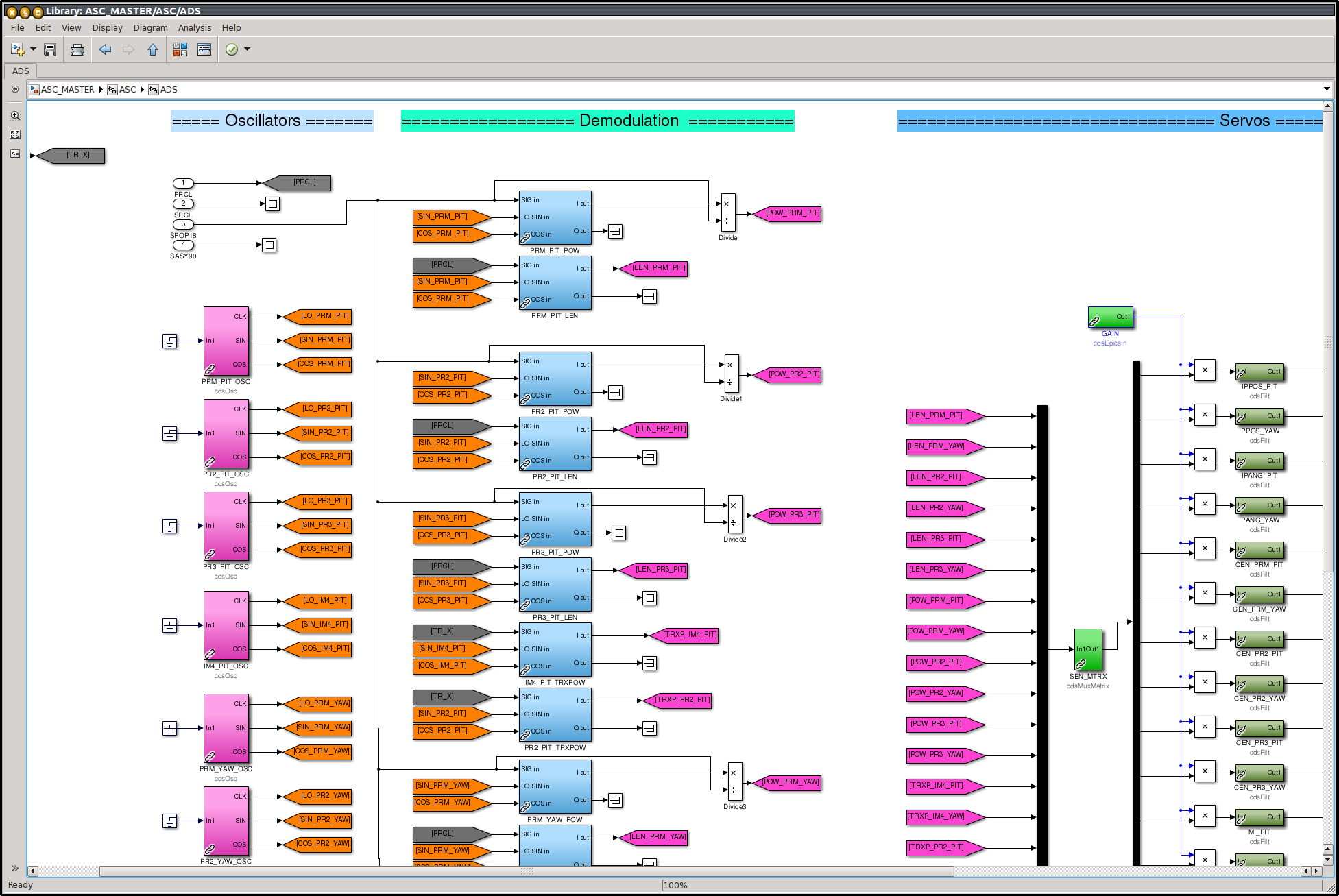Click the Fit to View palette icon
The width and height of the screenshot is (1339, 896).
[x=15, y=134]
